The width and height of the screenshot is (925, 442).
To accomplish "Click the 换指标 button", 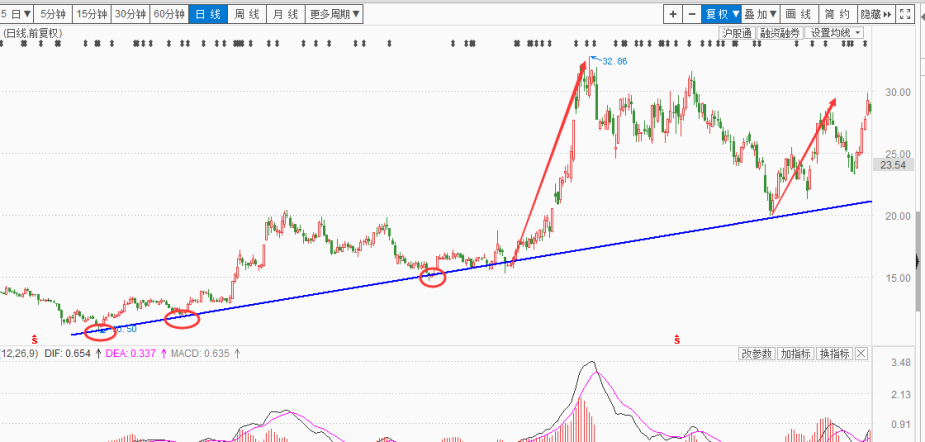I will tap(835, 353).
